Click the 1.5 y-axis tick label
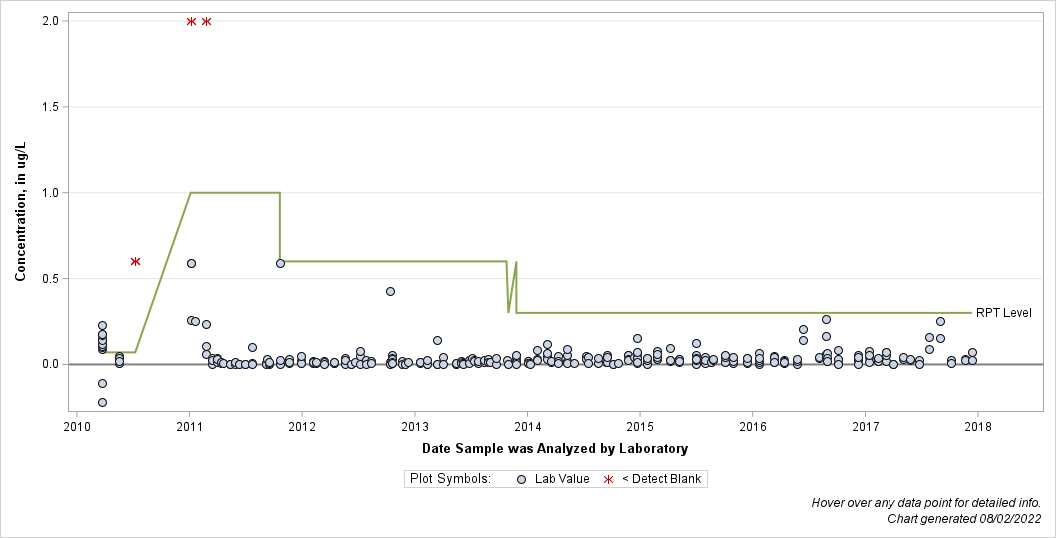Image resolution: width=1056 pixels, height=538 pixels. click(51, 107)
